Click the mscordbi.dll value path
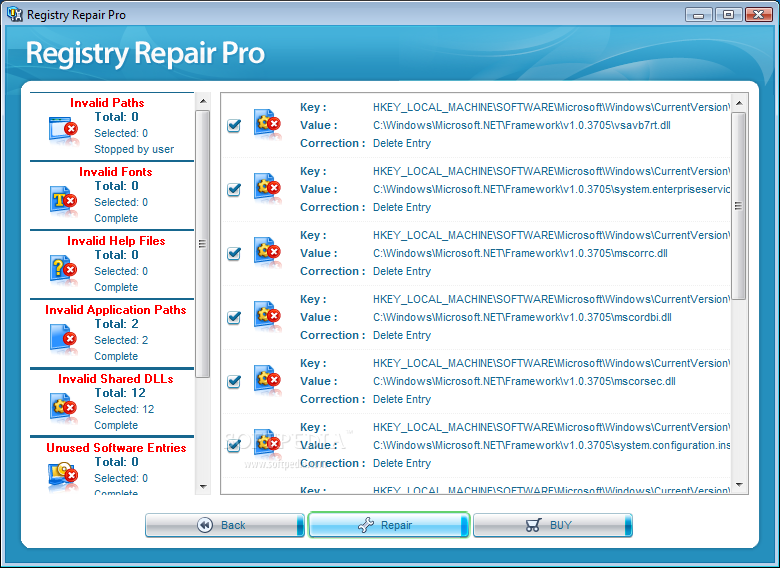The image size is (780, 568). pyautogui.click(x=522, y=317)
